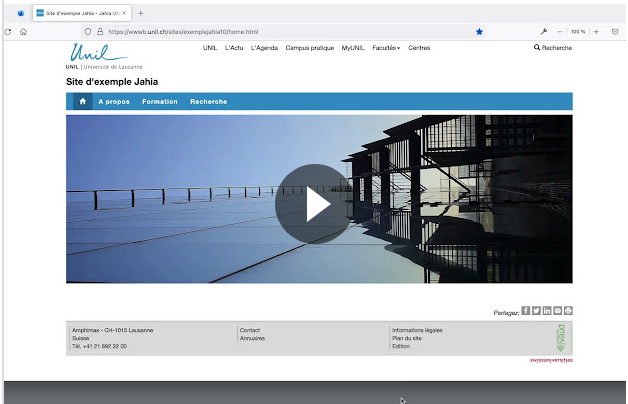
Task: Bookmark page with star icon
Action: pyautogui.click(x=479, y=31)
